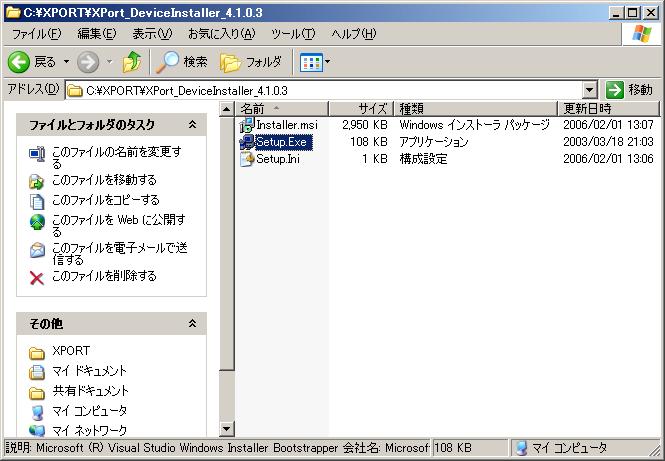665x461 pixels.
Task: Click the views grid icon
Action: coord(311,62)
